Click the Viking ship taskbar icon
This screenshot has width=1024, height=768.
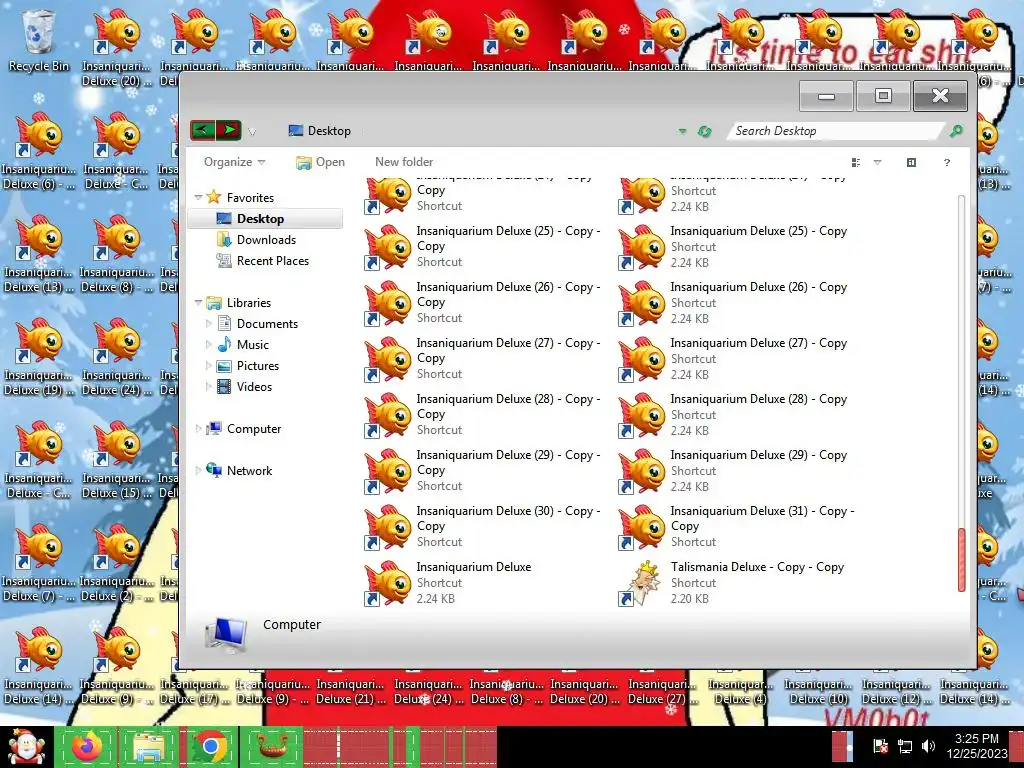coord(273,746)
